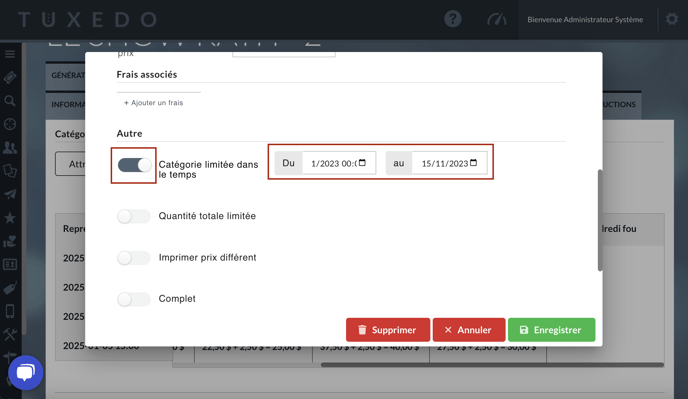Open the chat support bubble
Screen dimensions: 688x399
tap(25, 373)
